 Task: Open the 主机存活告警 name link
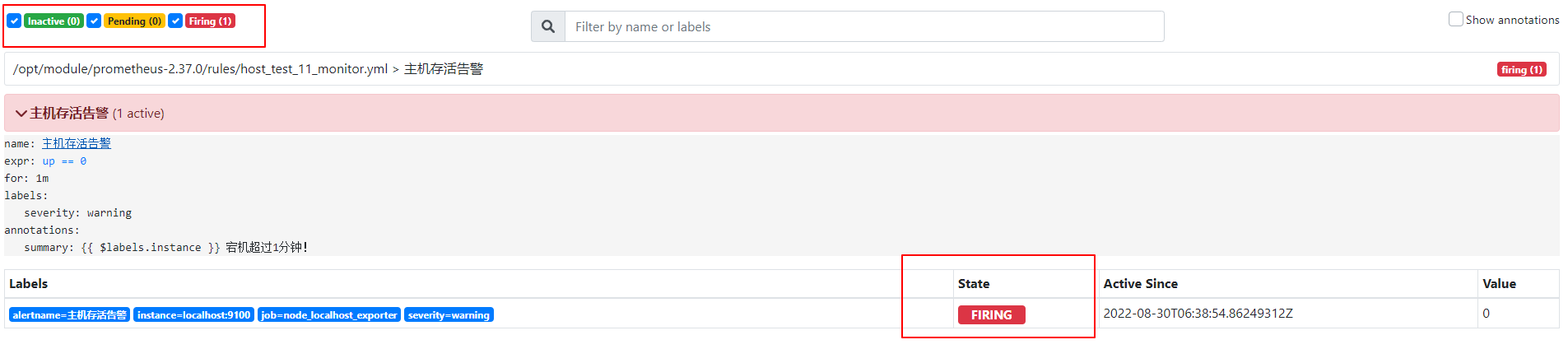click(77, 143)
